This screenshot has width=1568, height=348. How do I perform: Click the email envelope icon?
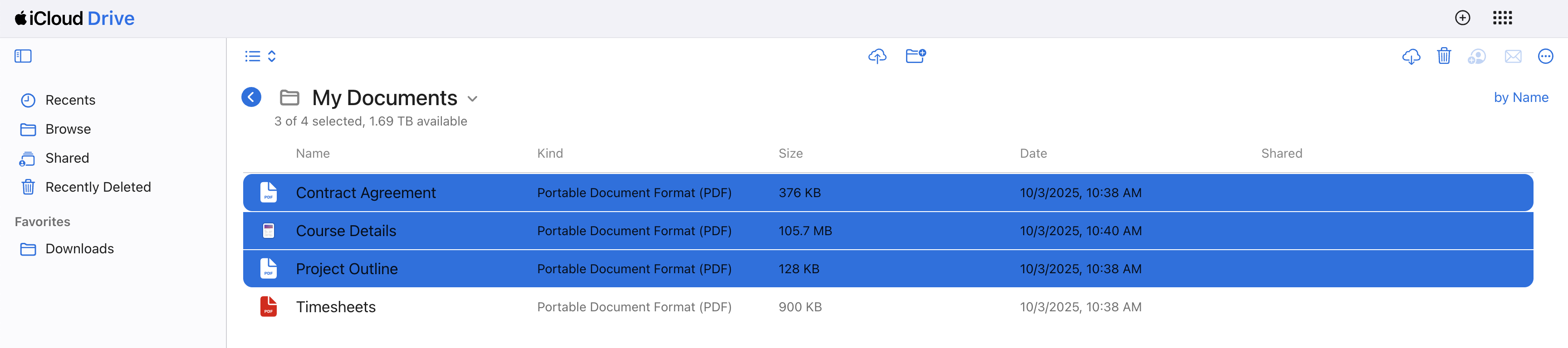[x=1513, y=57]
